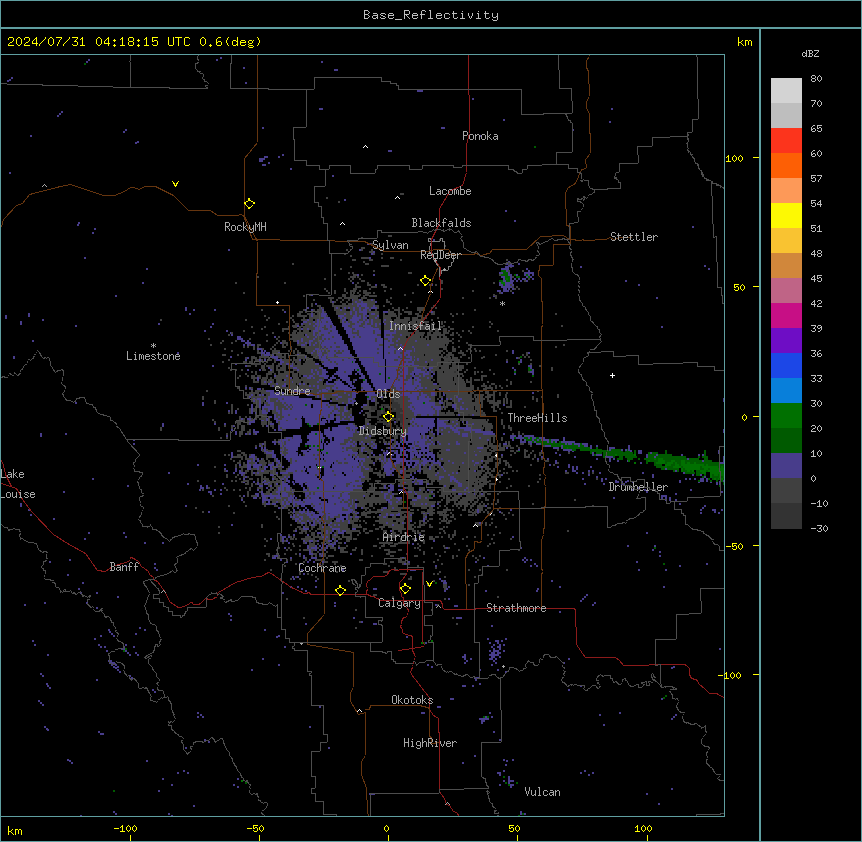
Task: Click the Okotoks city label
Action: click(x=412, y=700)
